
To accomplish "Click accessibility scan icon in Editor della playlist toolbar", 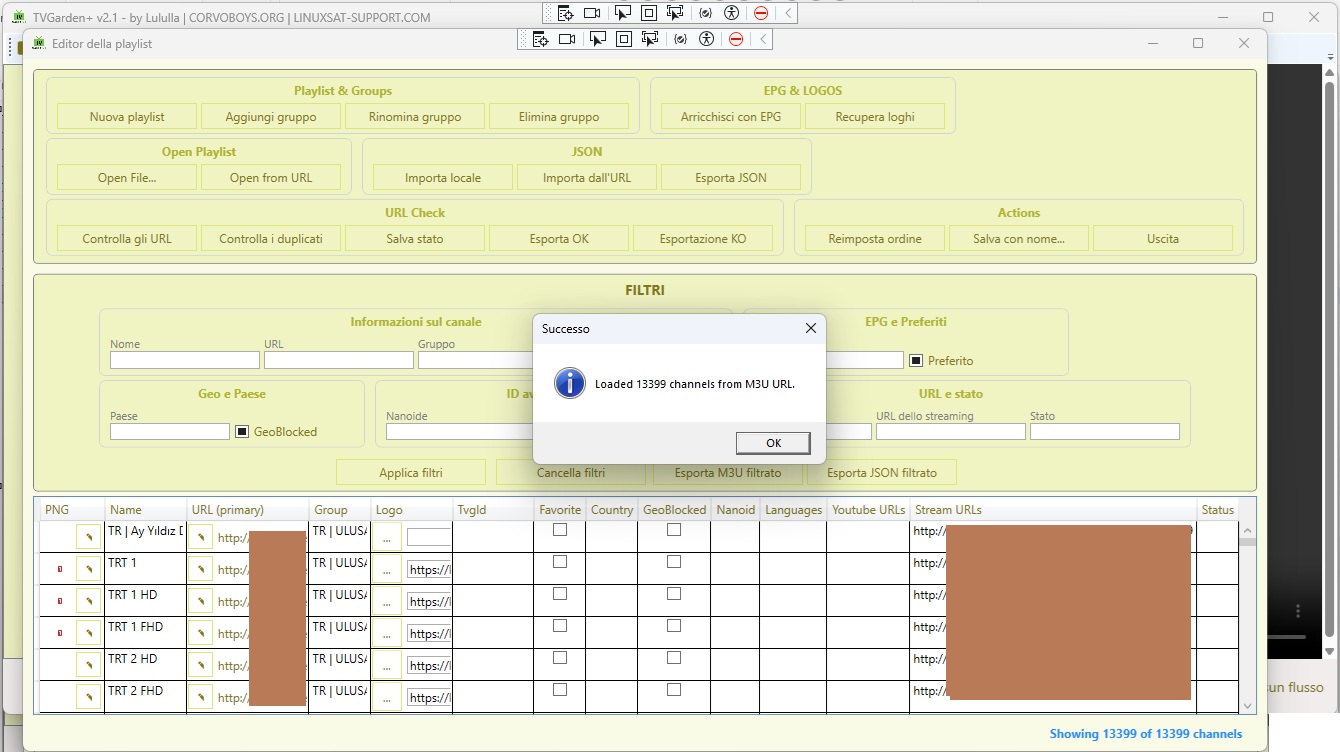I will [x=707, y=39].
